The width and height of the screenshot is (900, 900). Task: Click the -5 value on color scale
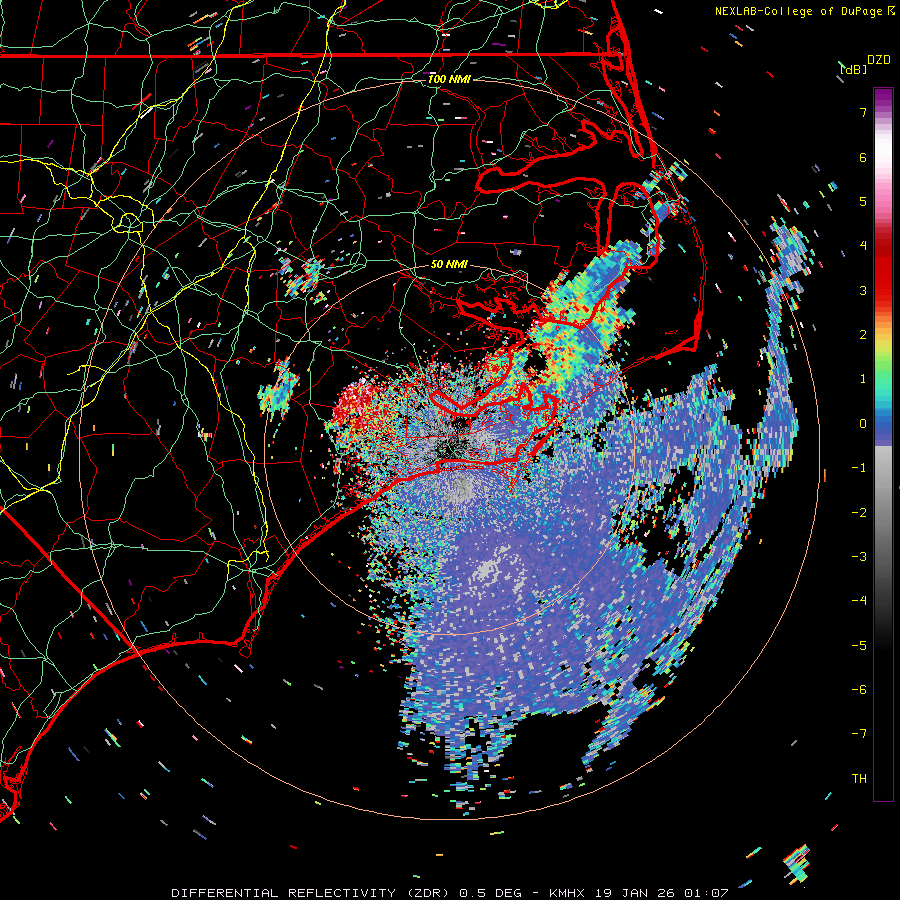859,646
